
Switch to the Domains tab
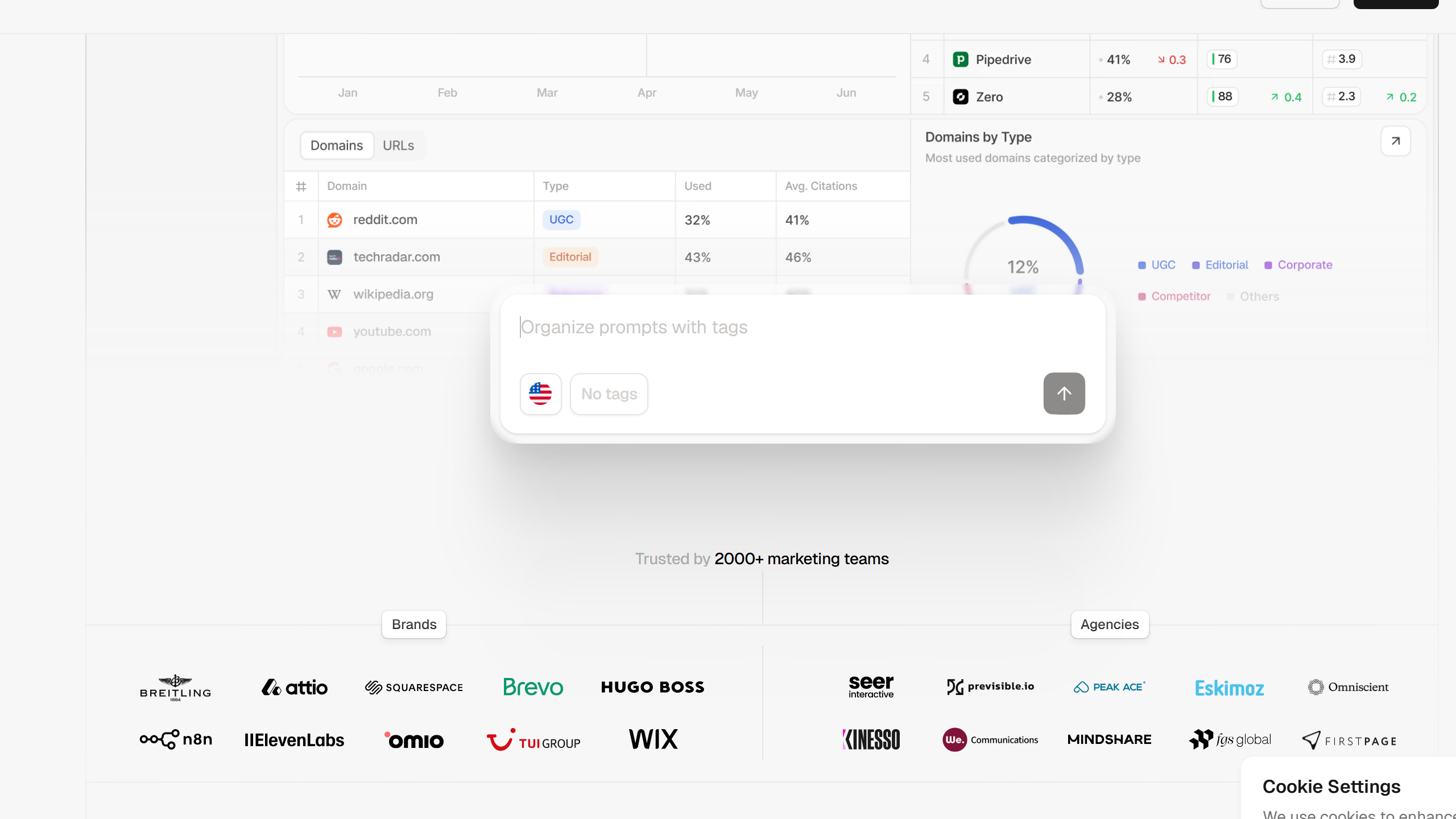337,146
